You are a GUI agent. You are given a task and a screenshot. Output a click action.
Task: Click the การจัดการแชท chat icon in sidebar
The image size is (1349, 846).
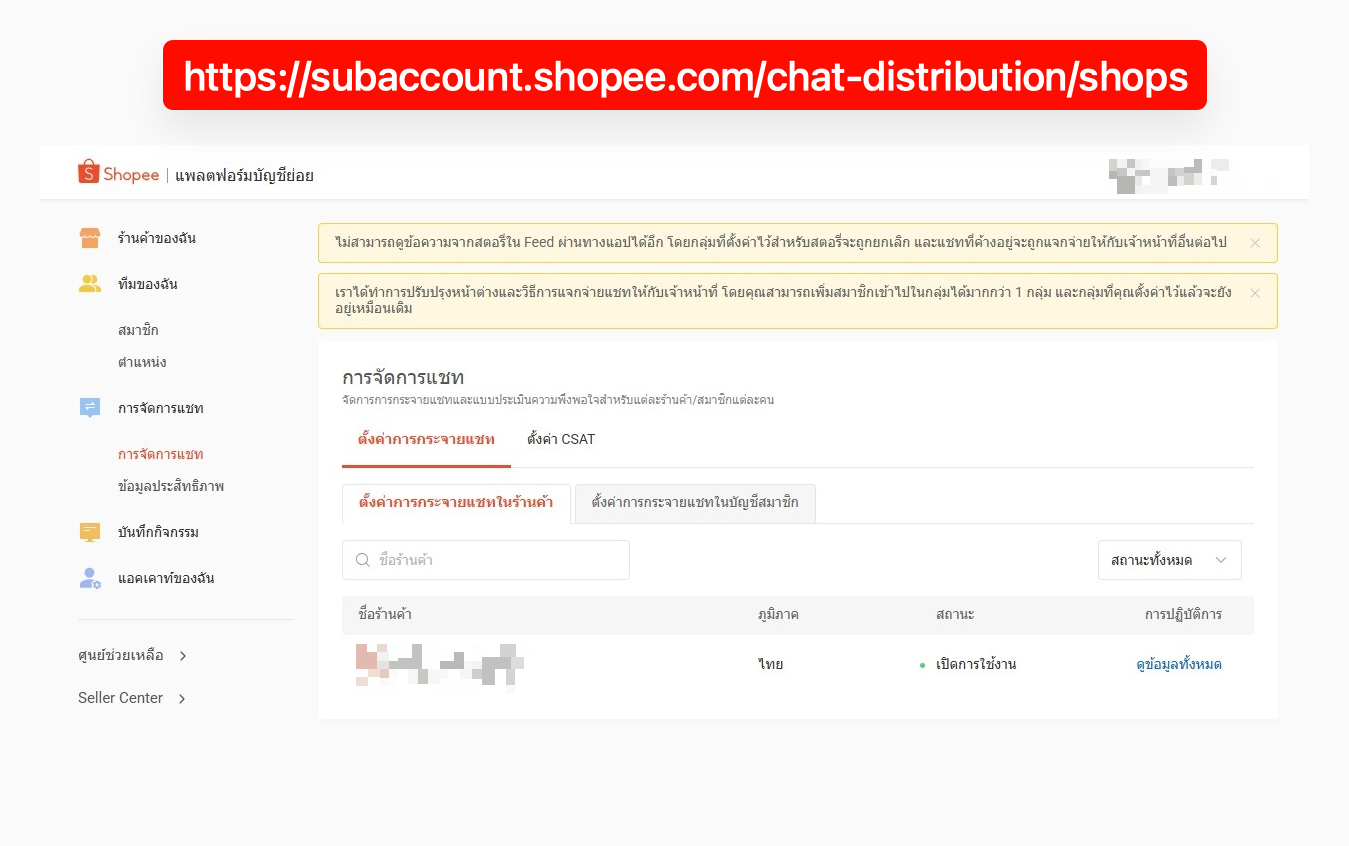tap(90, 408)
